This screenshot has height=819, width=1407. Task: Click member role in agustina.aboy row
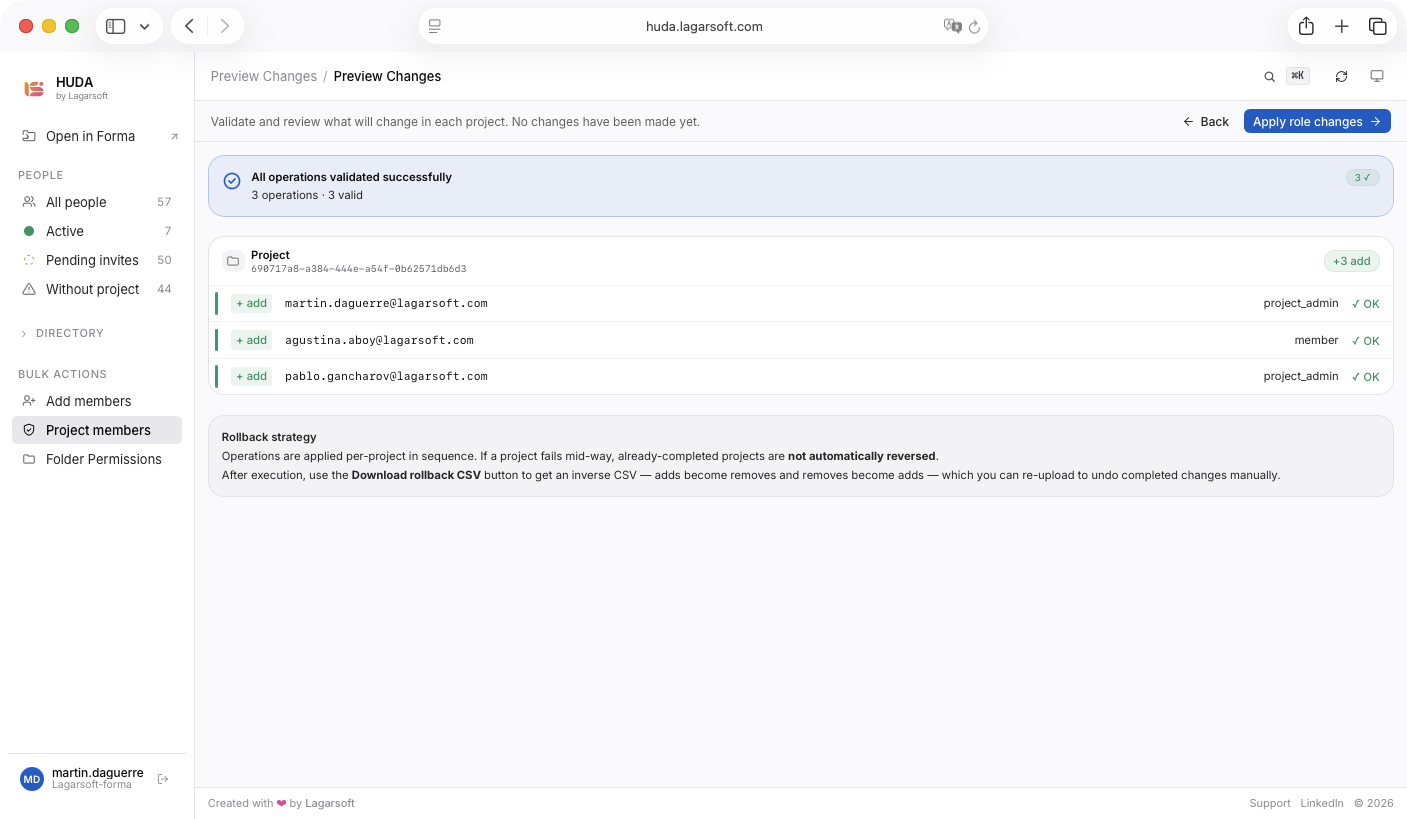click(x=1316, y=340)
